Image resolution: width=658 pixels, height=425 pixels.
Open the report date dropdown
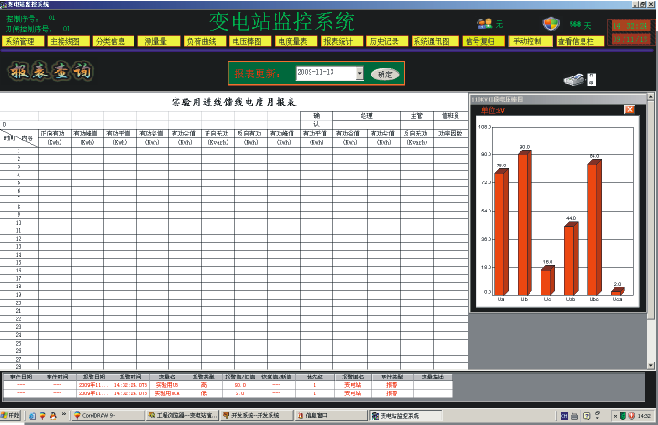360,73
